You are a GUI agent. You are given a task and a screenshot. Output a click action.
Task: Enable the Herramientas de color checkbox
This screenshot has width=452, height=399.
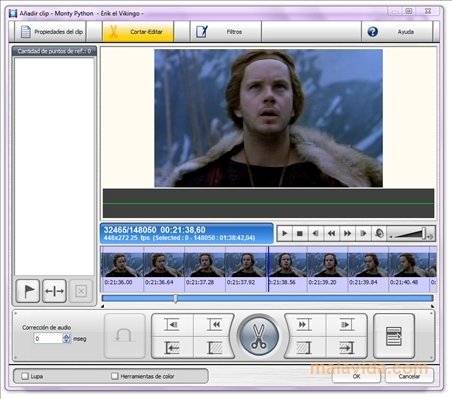pos(115,376)
